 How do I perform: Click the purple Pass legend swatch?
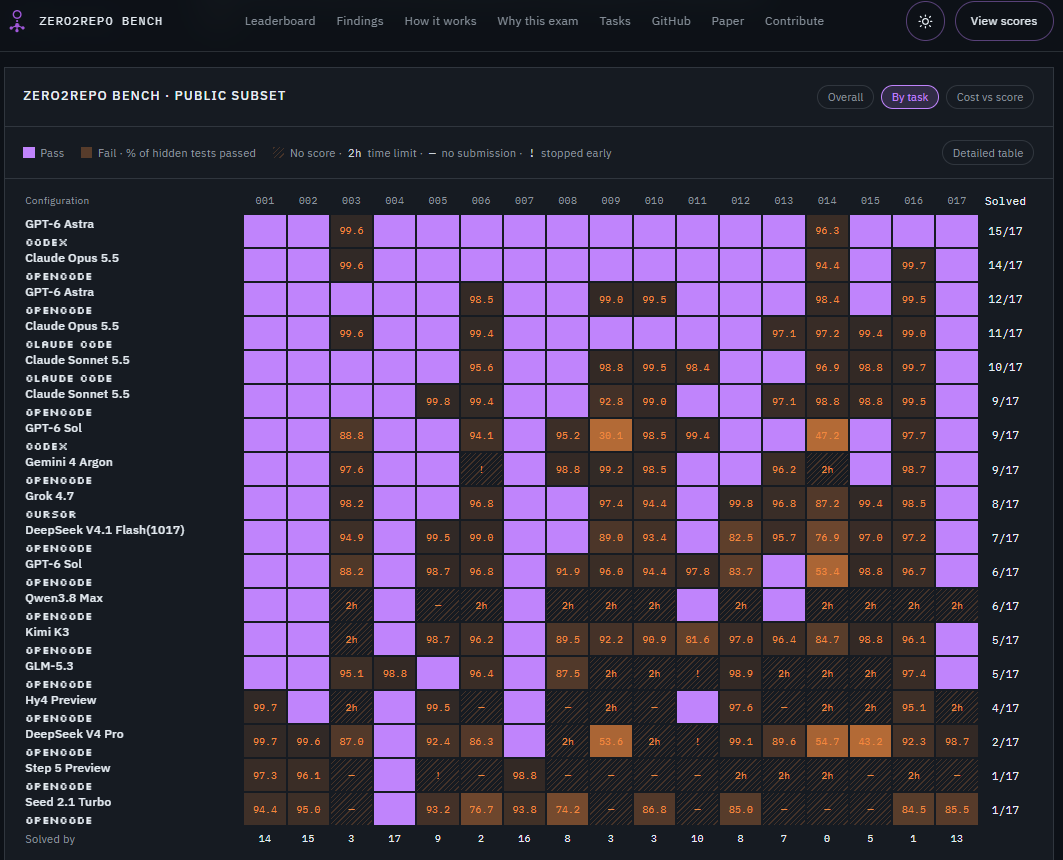(29, 153)
